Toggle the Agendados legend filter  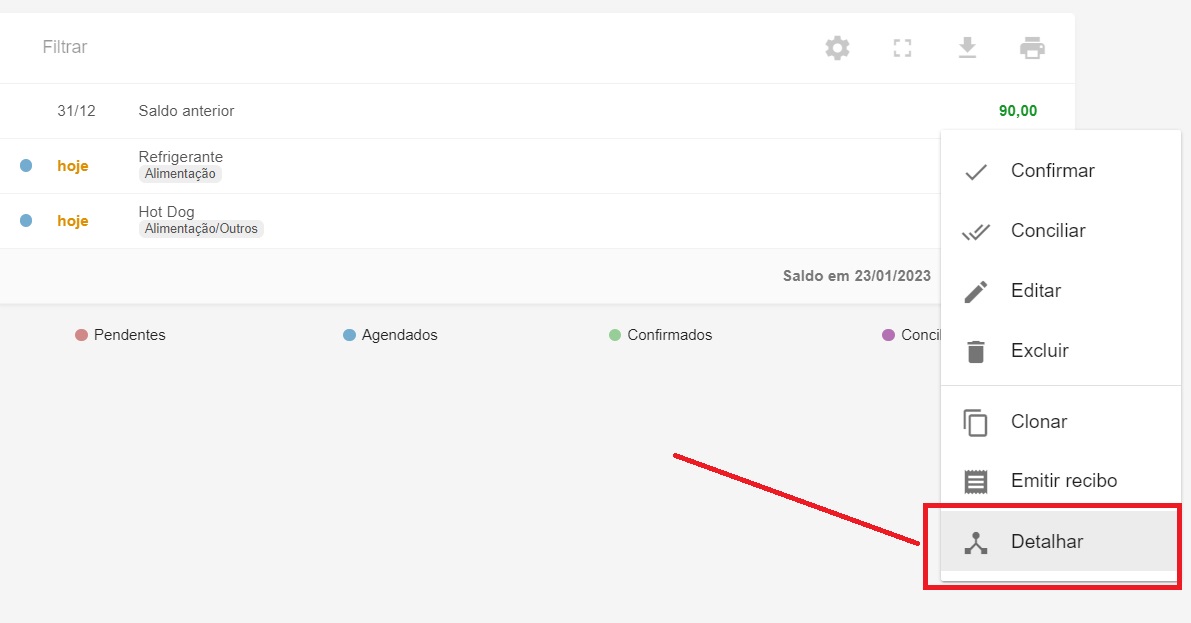click(390, 335)
